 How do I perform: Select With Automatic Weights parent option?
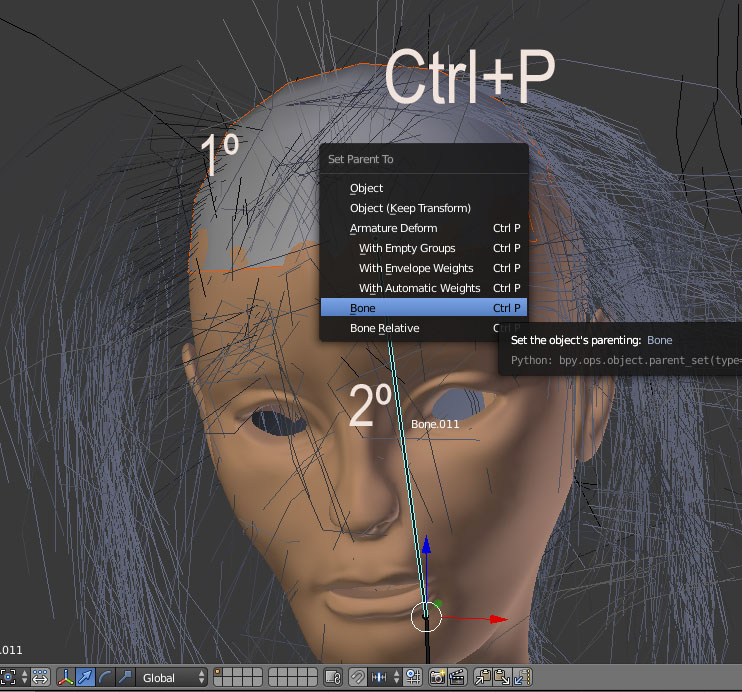click(x=420, y=288)
